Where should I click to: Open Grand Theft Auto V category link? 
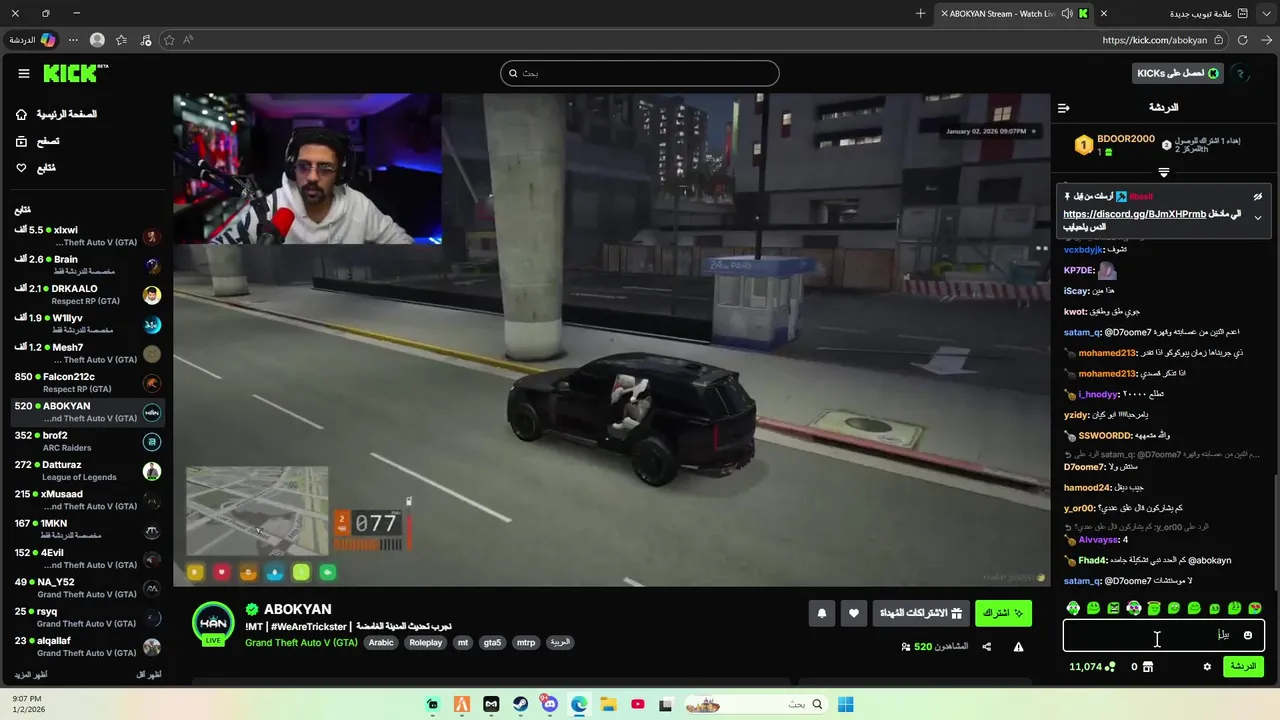301,642
